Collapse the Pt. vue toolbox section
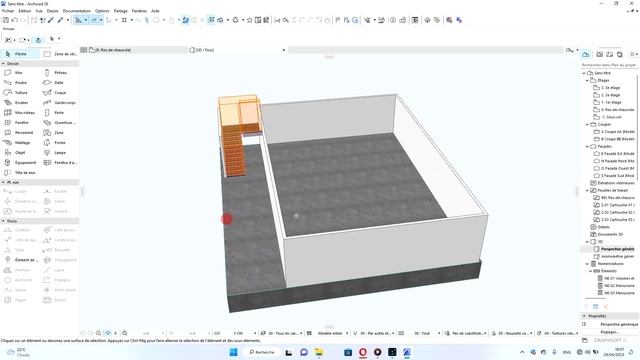This screenshot has width=640, height=360. 3,182
